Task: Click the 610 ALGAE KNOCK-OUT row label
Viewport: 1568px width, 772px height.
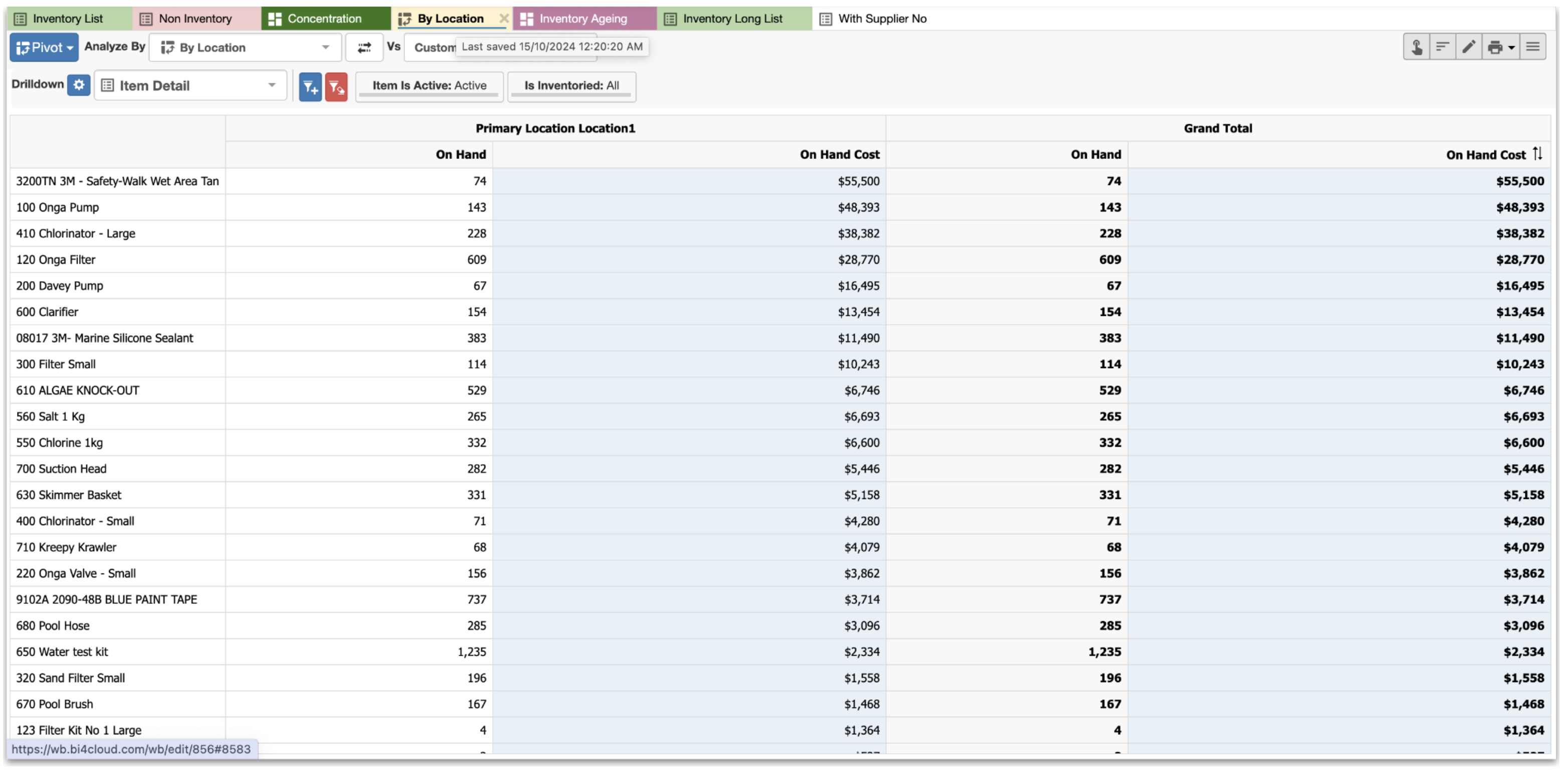Action: coord(78,391)
